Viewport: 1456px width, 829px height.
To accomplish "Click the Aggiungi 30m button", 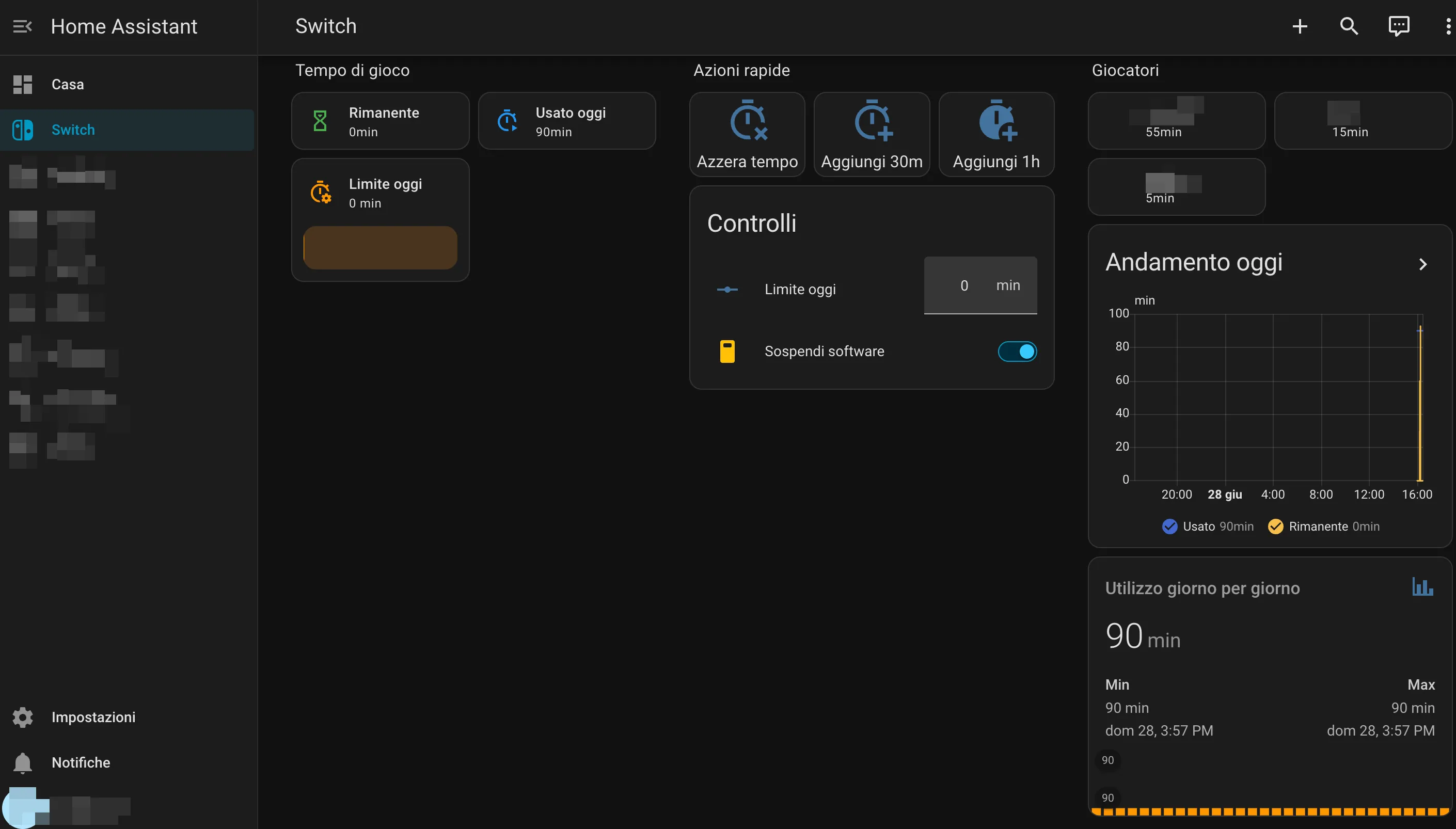I will (872, 134).
